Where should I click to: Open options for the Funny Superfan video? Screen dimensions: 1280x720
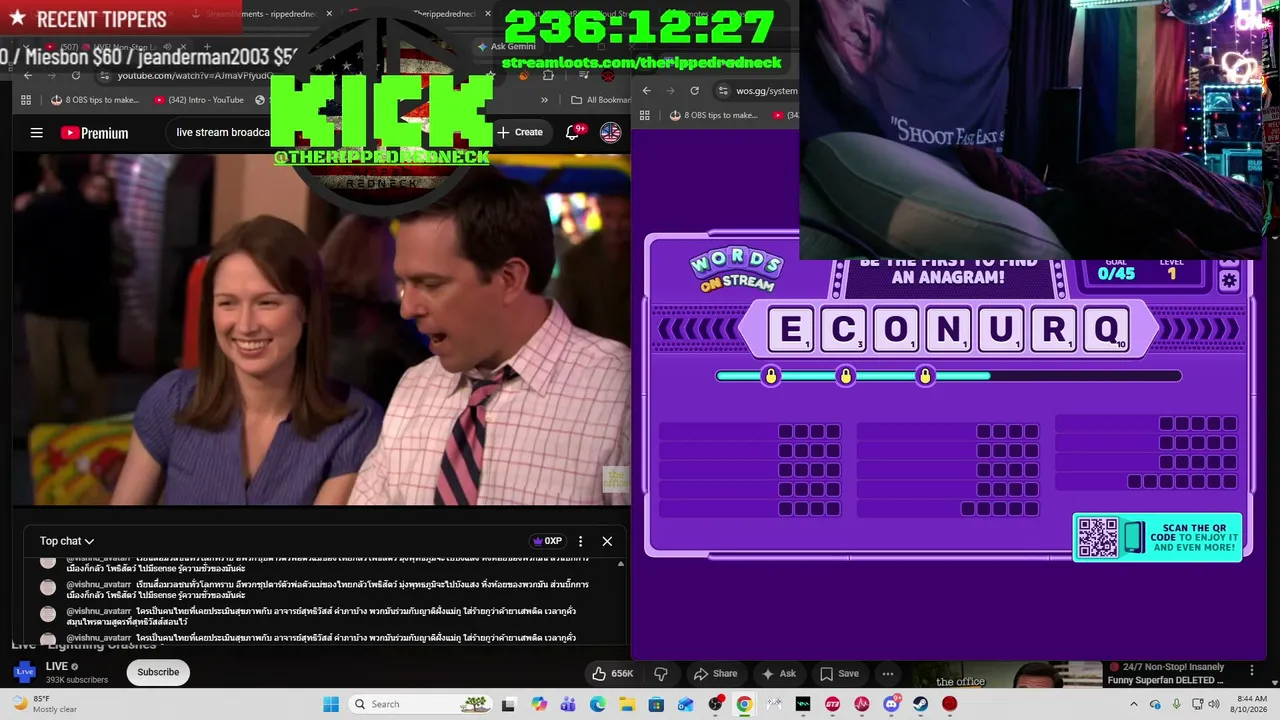1251,670
